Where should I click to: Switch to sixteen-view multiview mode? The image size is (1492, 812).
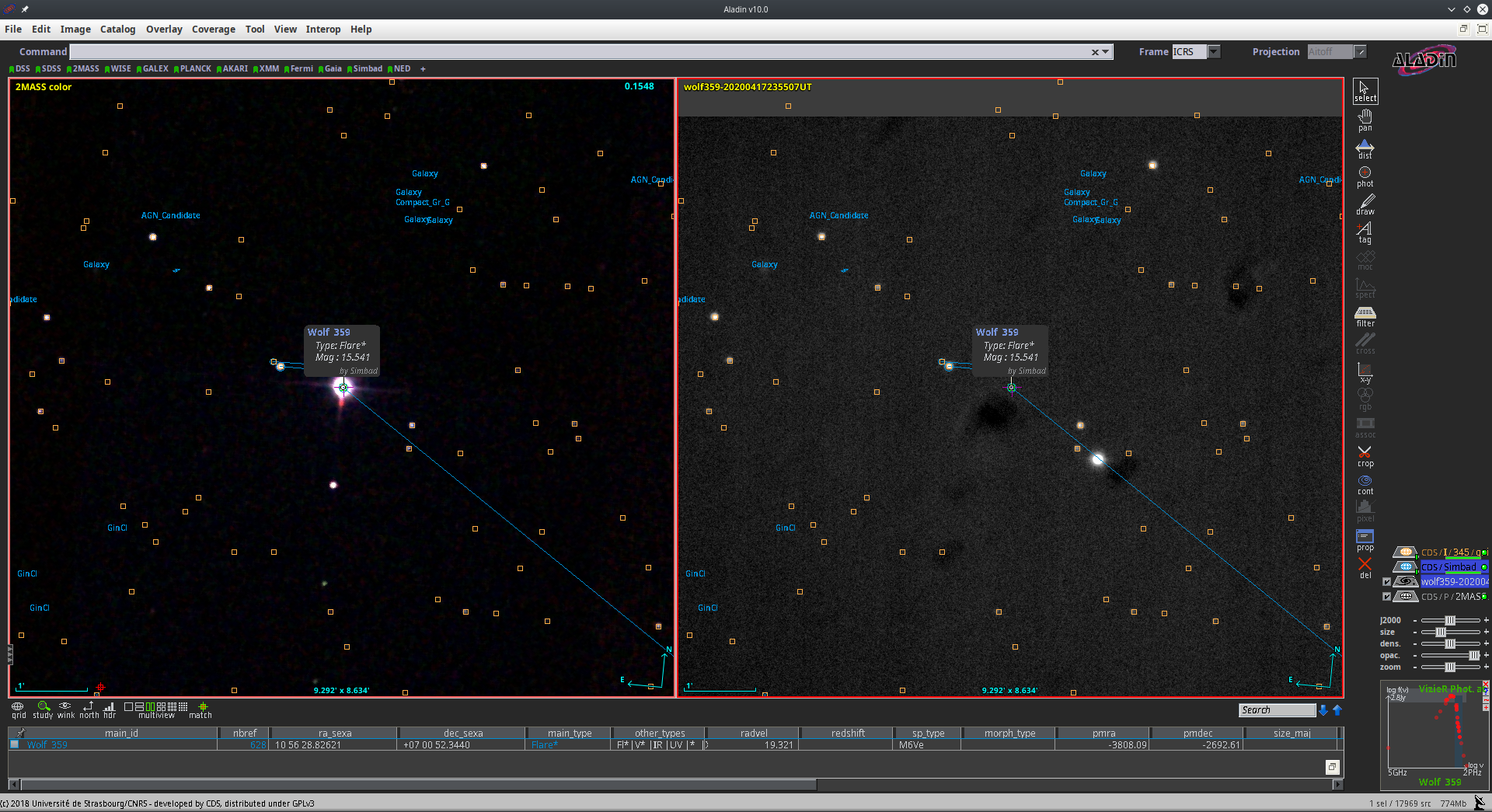[183, 707]
